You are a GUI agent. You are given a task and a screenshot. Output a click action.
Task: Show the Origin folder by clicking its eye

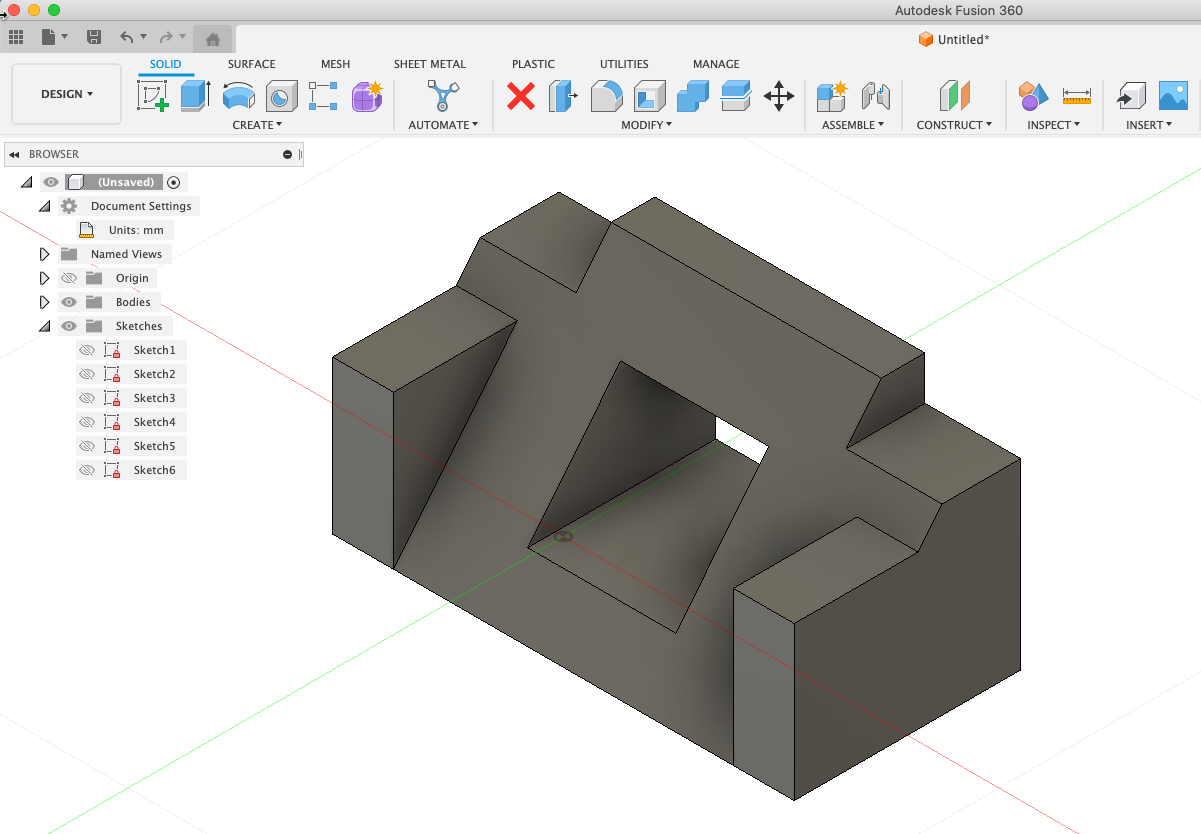point(68,277)
